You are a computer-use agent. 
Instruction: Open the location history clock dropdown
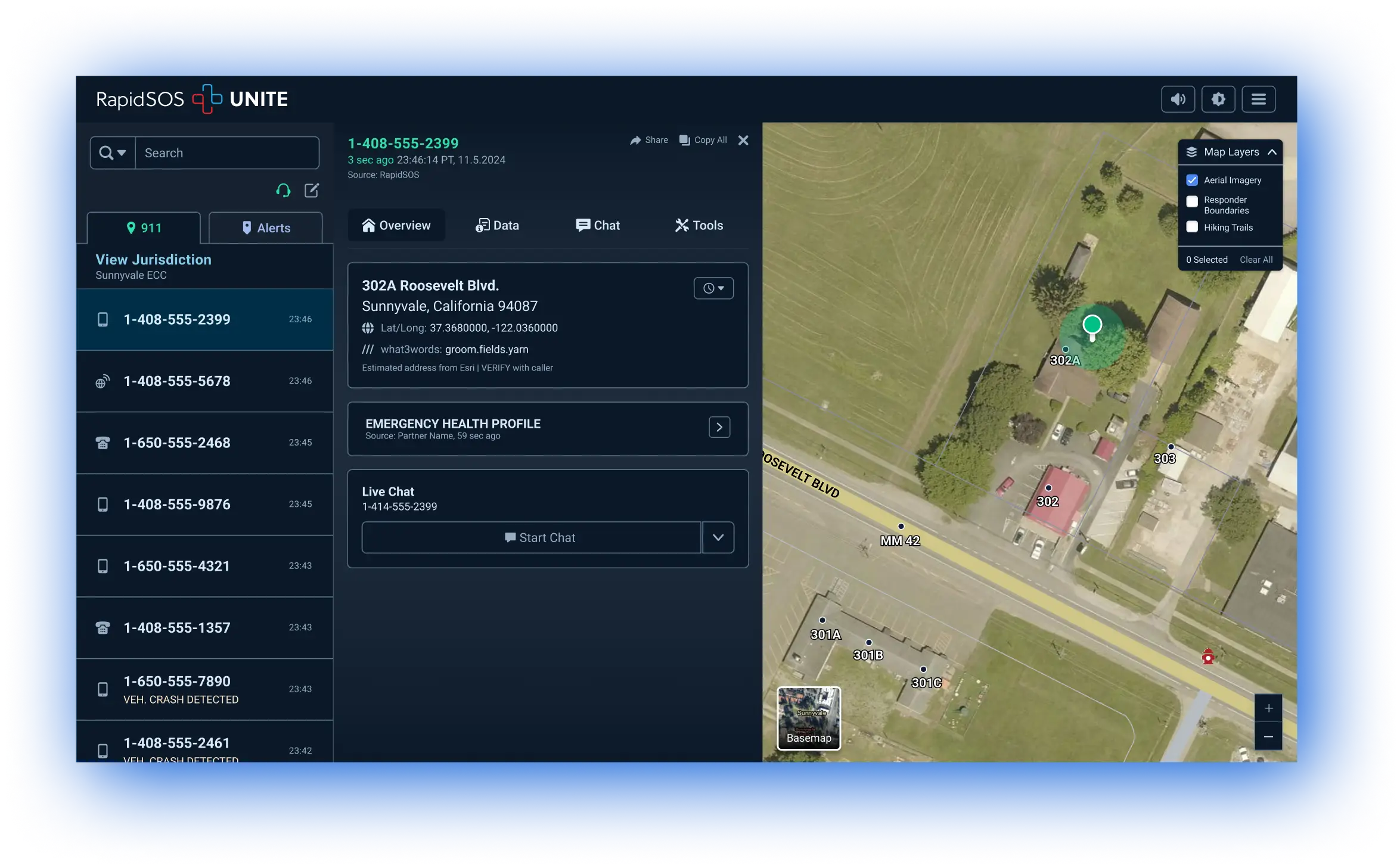coord(713,288)
